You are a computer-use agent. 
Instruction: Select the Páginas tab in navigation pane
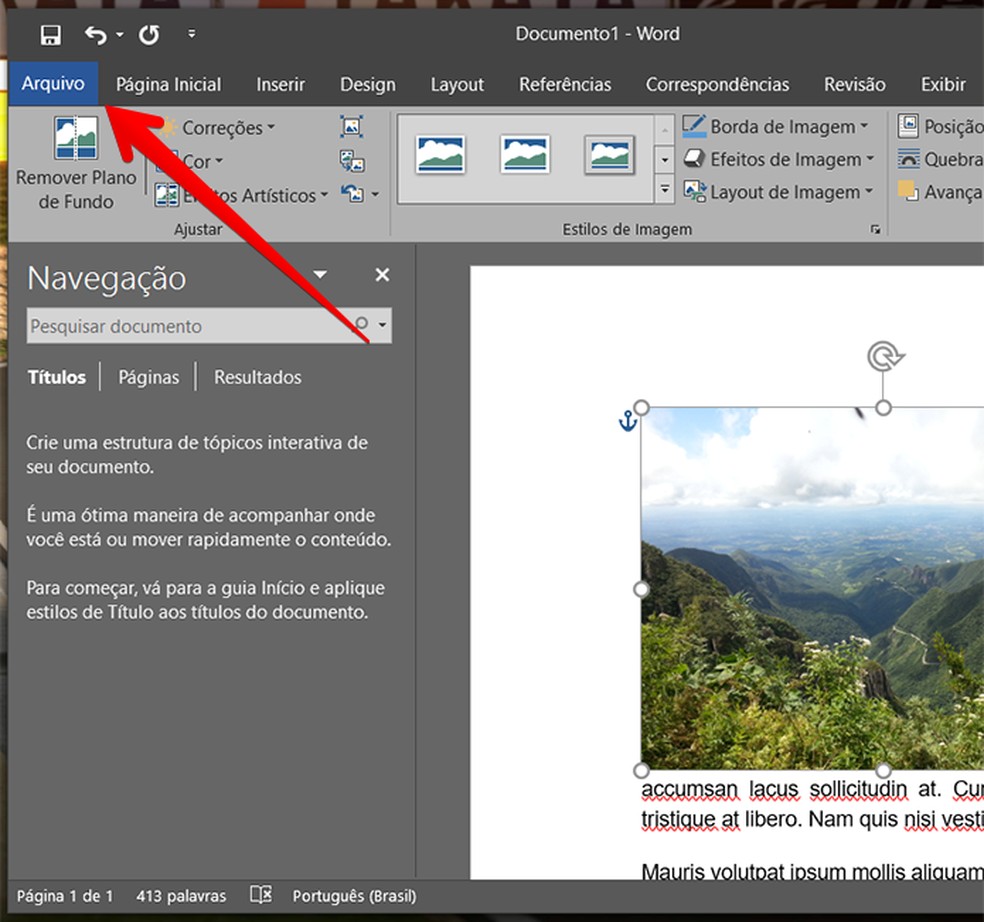pos(148,377)
